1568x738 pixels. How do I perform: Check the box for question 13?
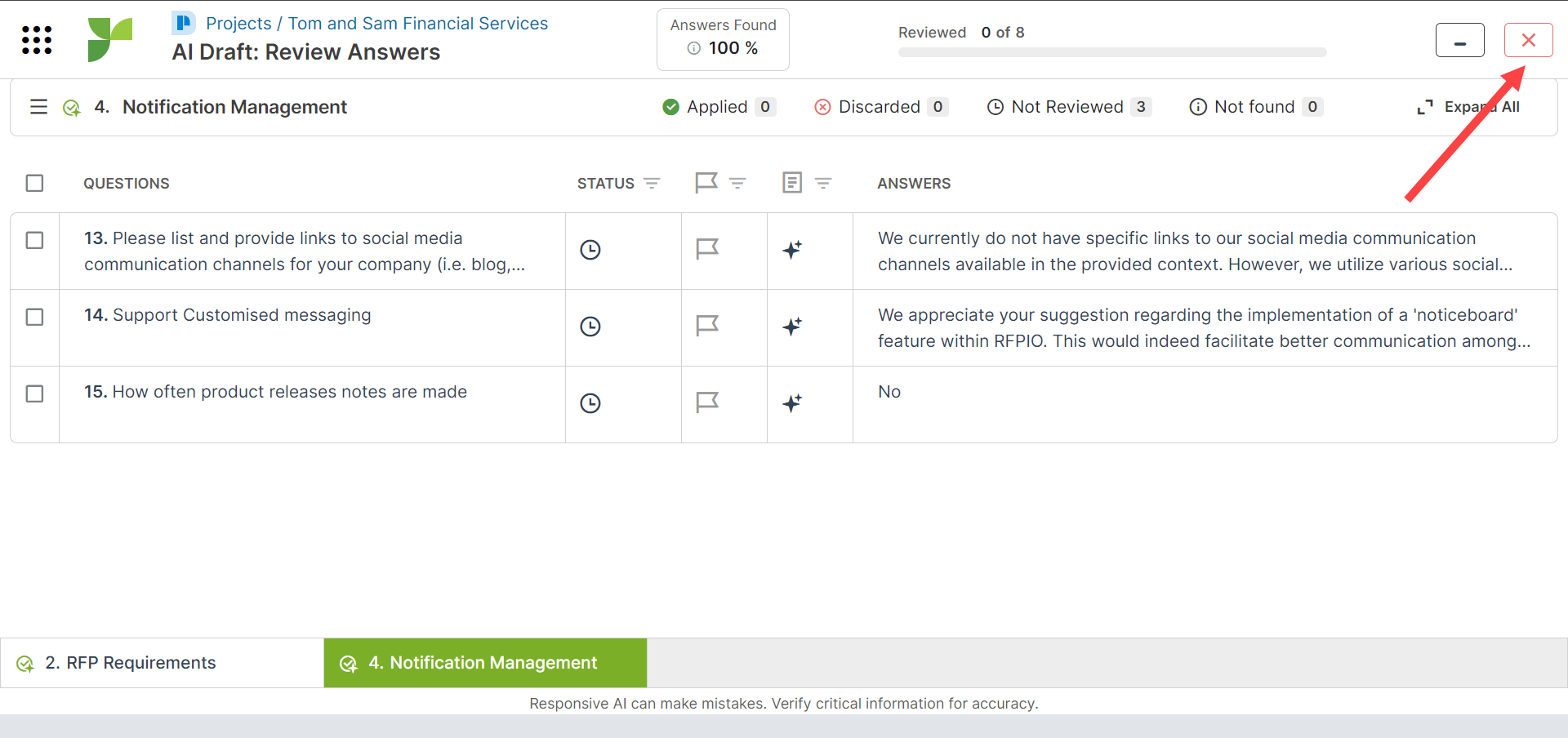click(x=34, y=240)
